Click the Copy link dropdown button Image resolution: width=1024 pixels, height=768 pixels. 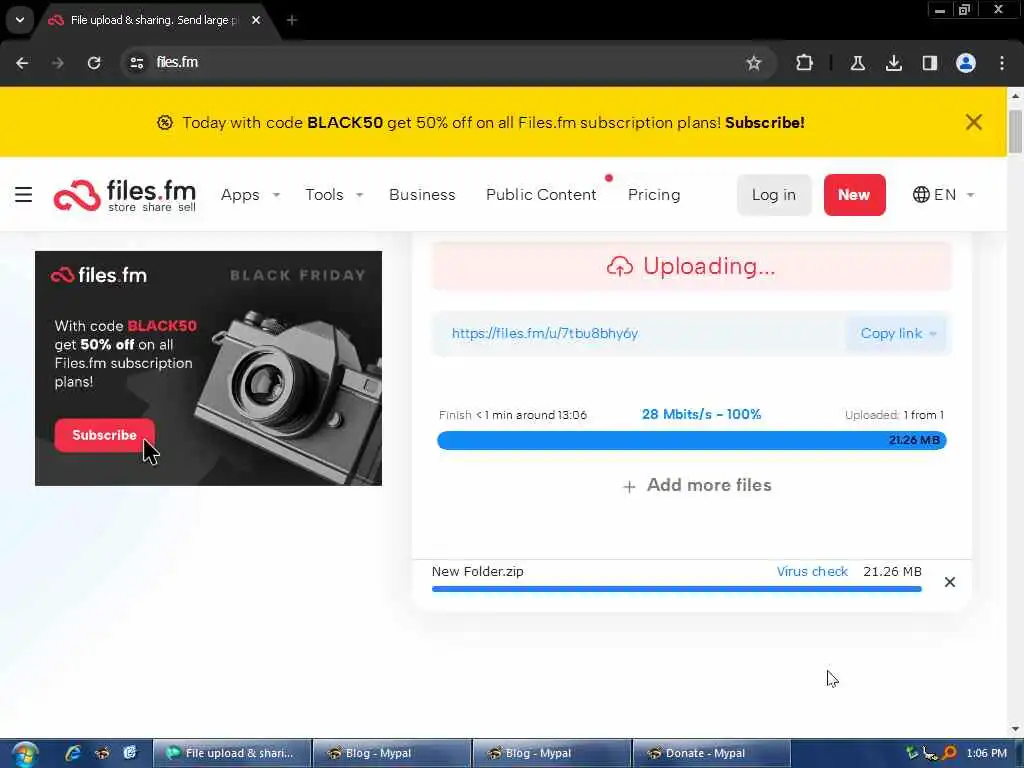[898, 333]
